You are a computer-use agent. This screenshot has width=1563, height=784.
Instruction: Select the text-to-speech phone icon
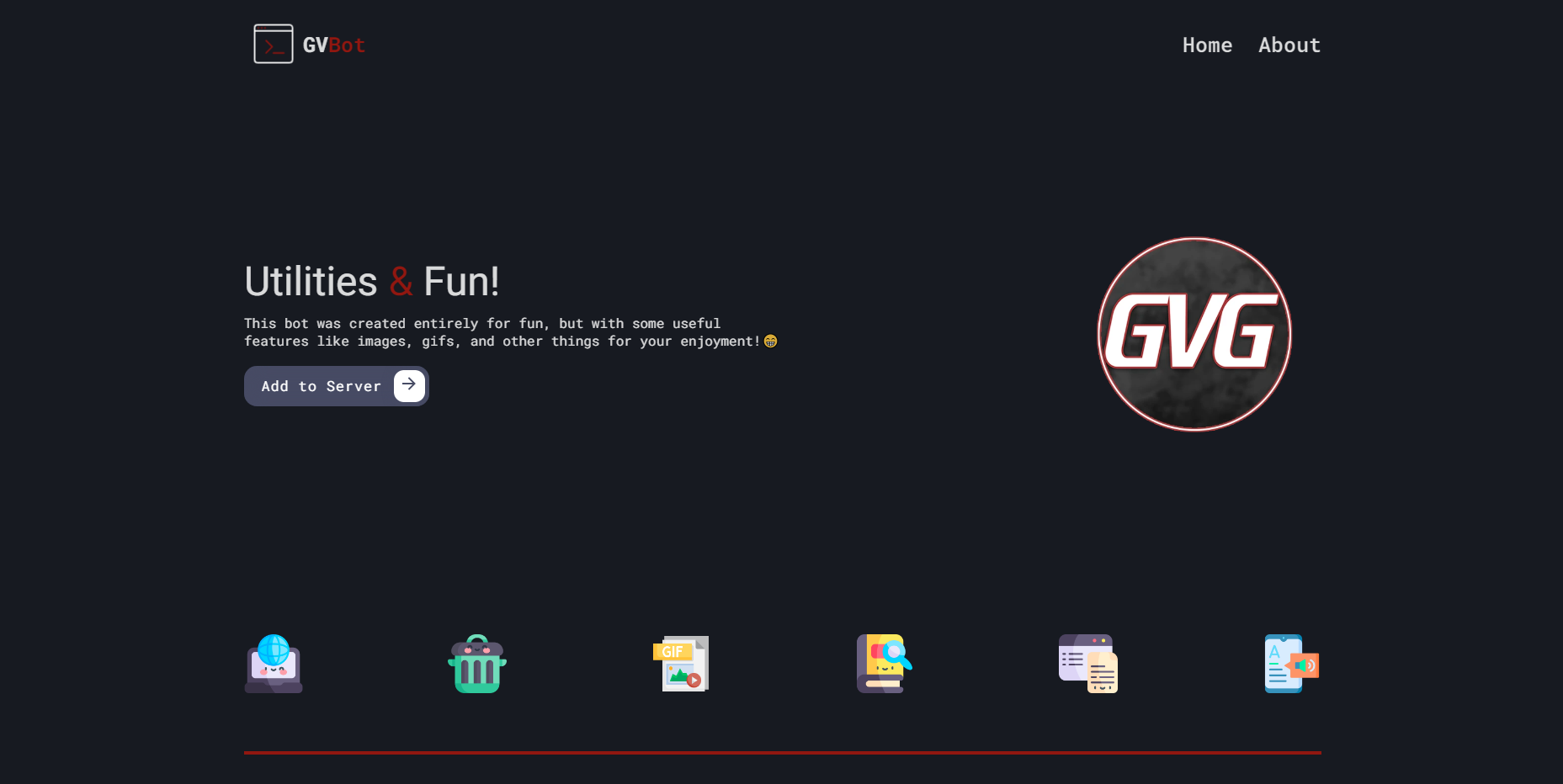[1291, 664]
